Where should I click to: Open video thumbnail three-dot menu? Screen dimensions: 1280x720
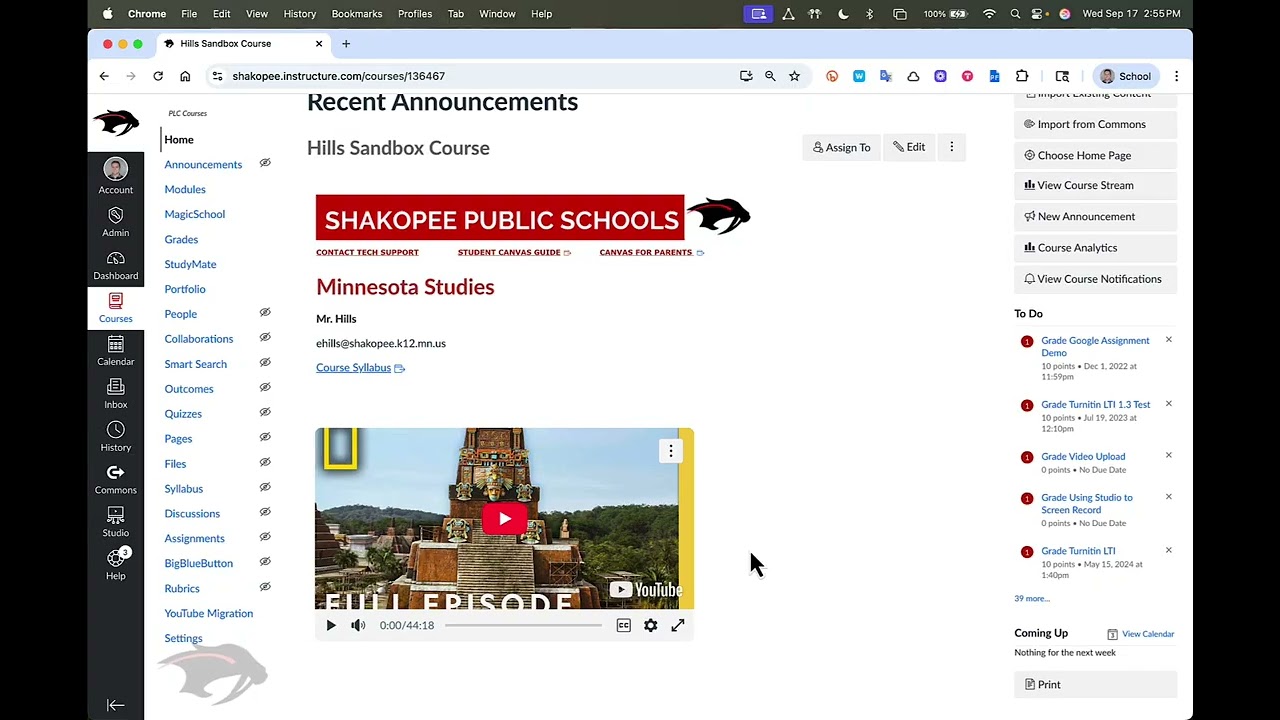[x=671, y=451]
